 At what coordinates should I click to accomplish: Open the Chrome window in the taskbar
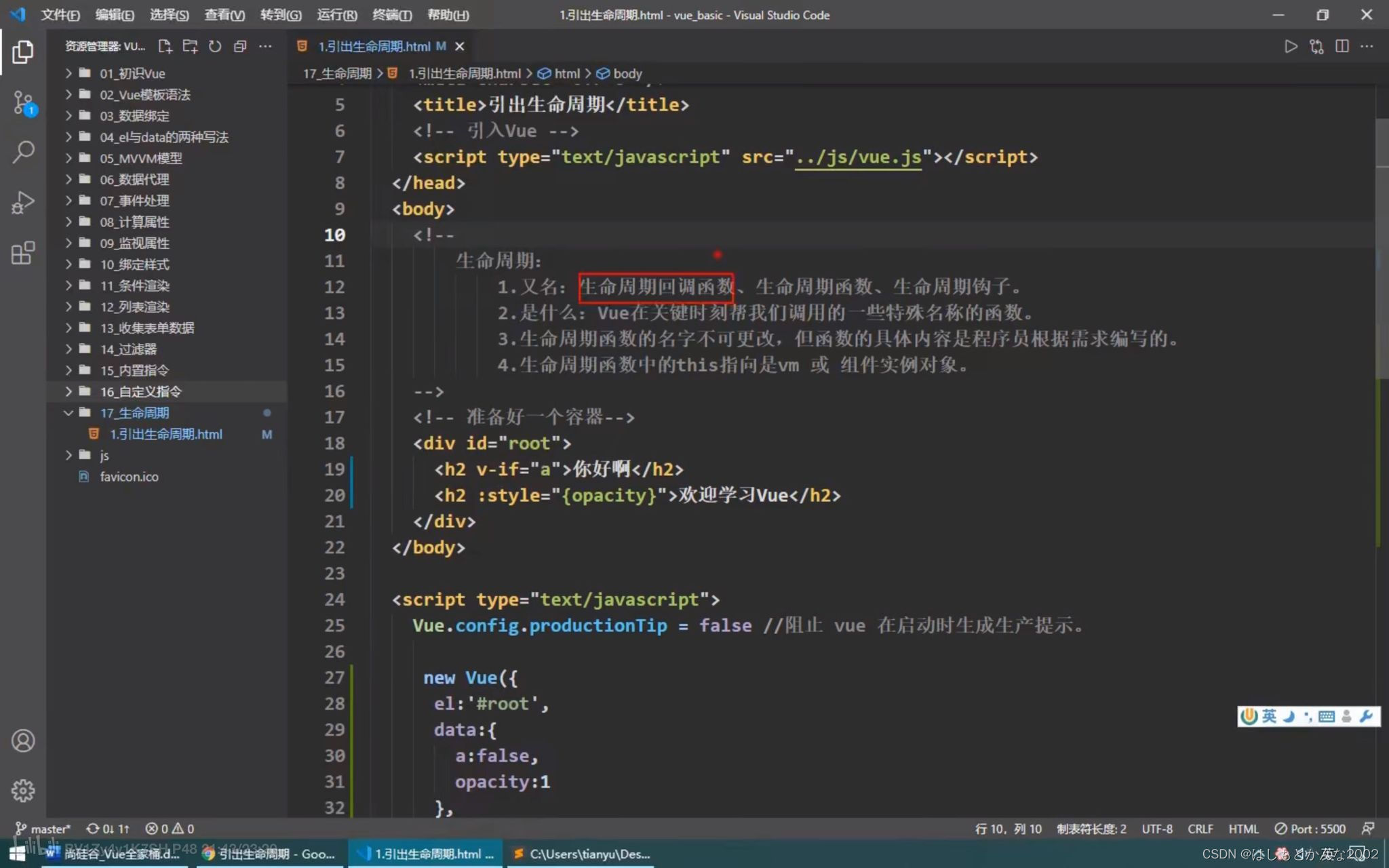coord(270,854)
